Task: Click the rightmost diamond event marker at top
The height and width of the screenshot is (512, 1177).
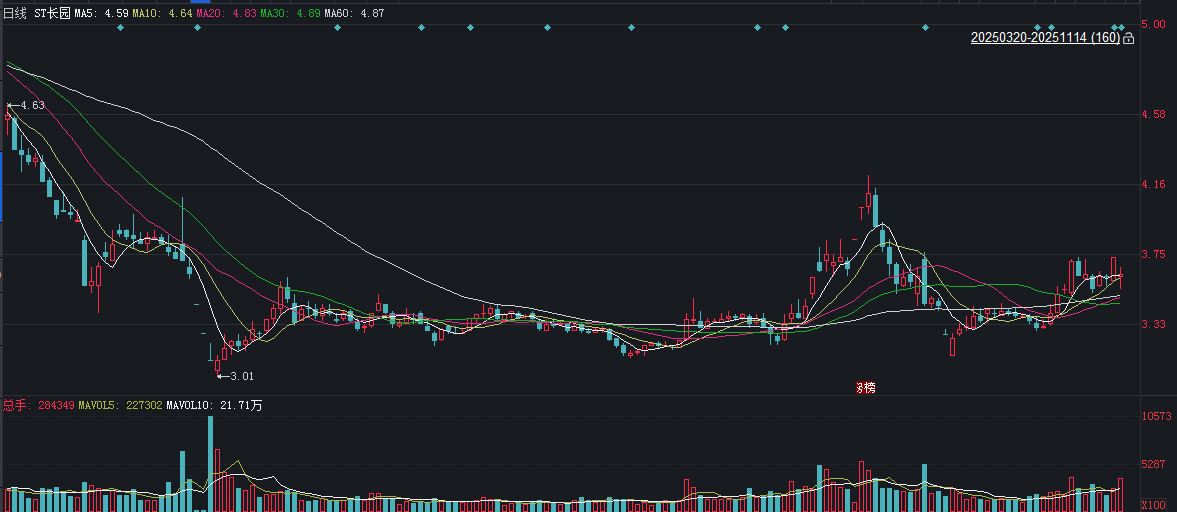Action: [x=1122, y=27]
